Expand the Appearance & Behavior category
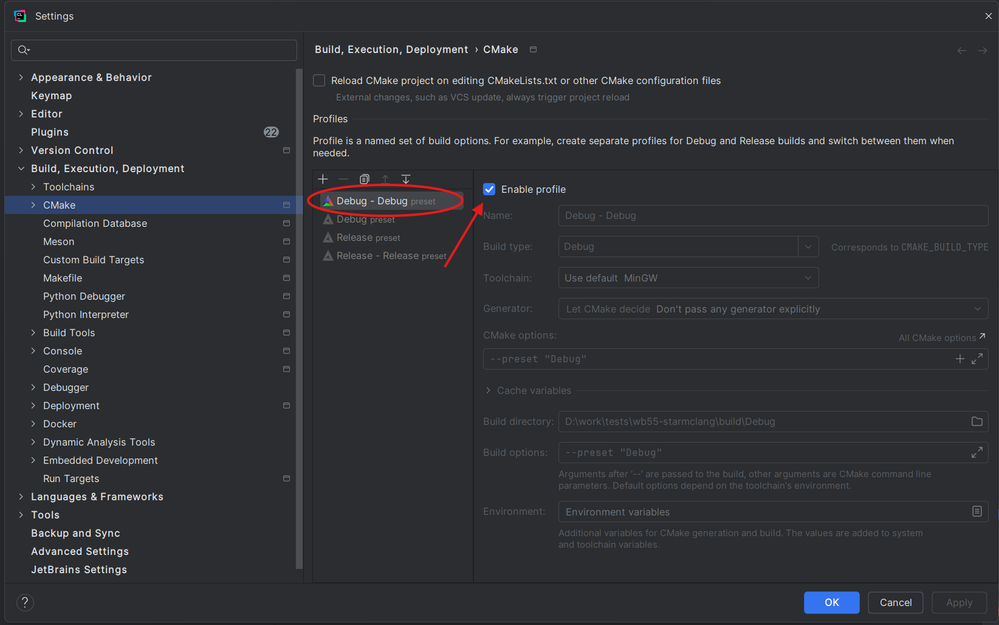The image size is (999, 625). pyautogui.click(x=22, y=78)
